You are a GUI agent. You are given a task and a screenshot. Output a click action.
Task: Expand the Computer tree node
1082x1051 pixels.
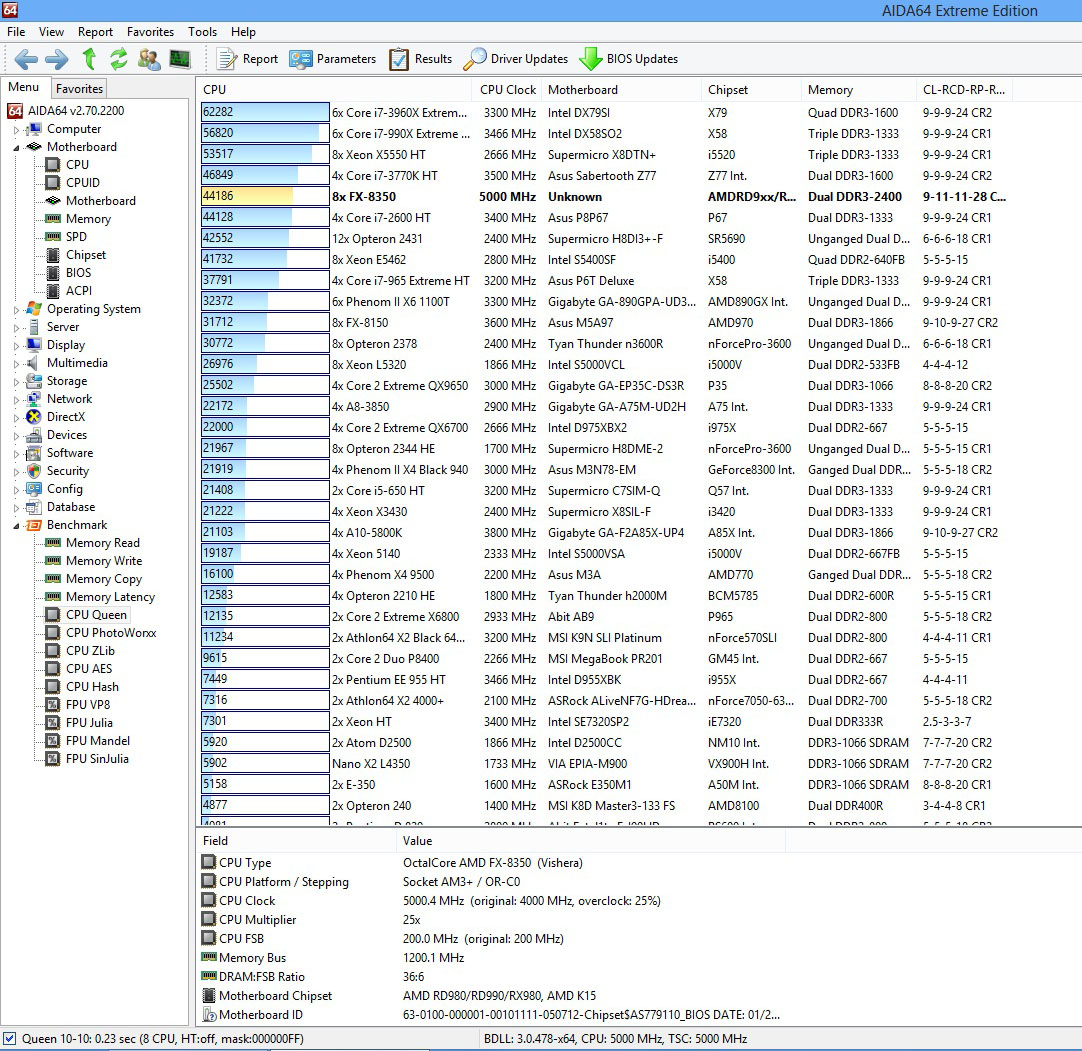coord(17,130)
